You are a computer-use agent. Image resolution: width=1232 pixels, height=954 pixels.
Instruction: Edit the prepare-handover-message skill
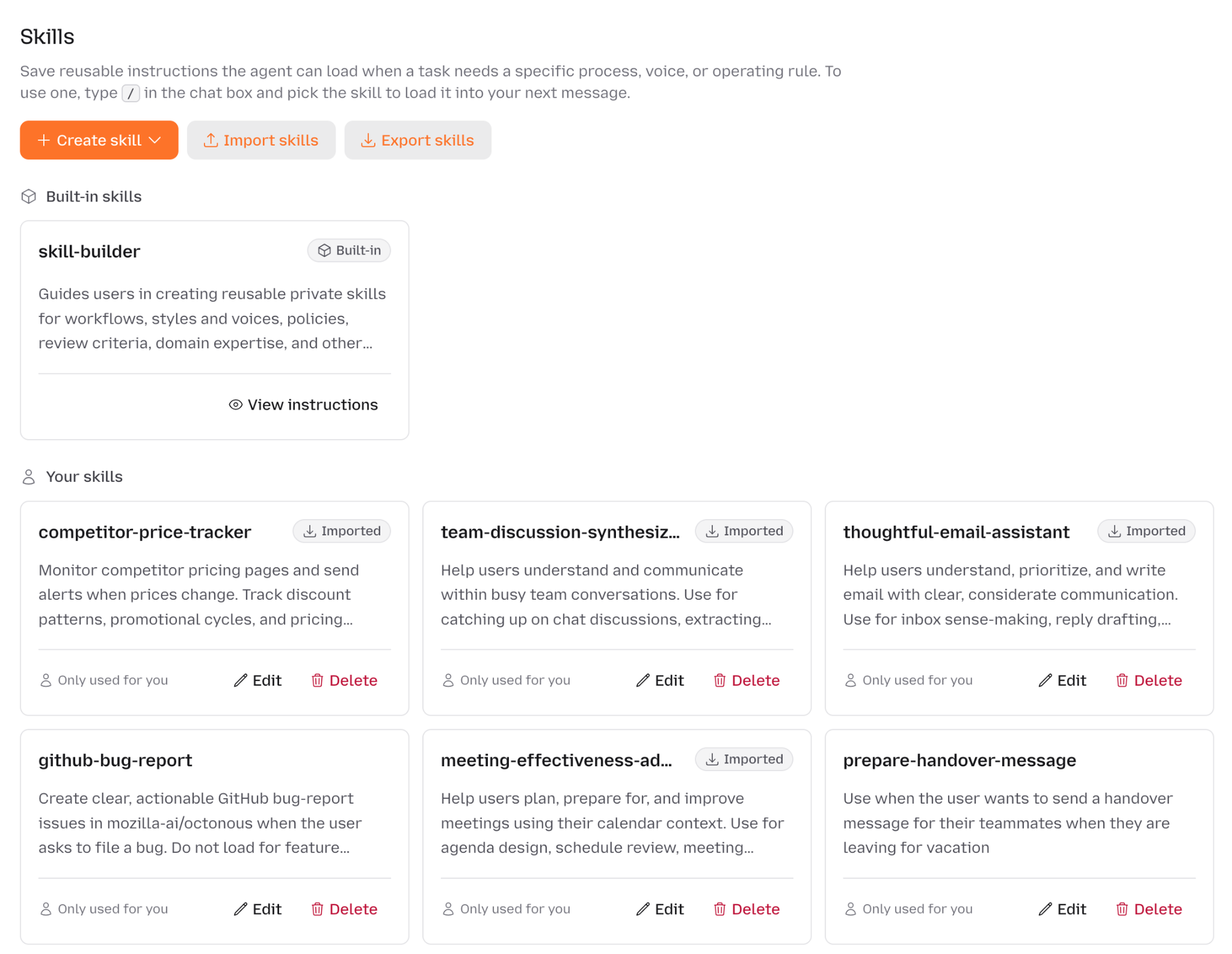coord(1062,909)
